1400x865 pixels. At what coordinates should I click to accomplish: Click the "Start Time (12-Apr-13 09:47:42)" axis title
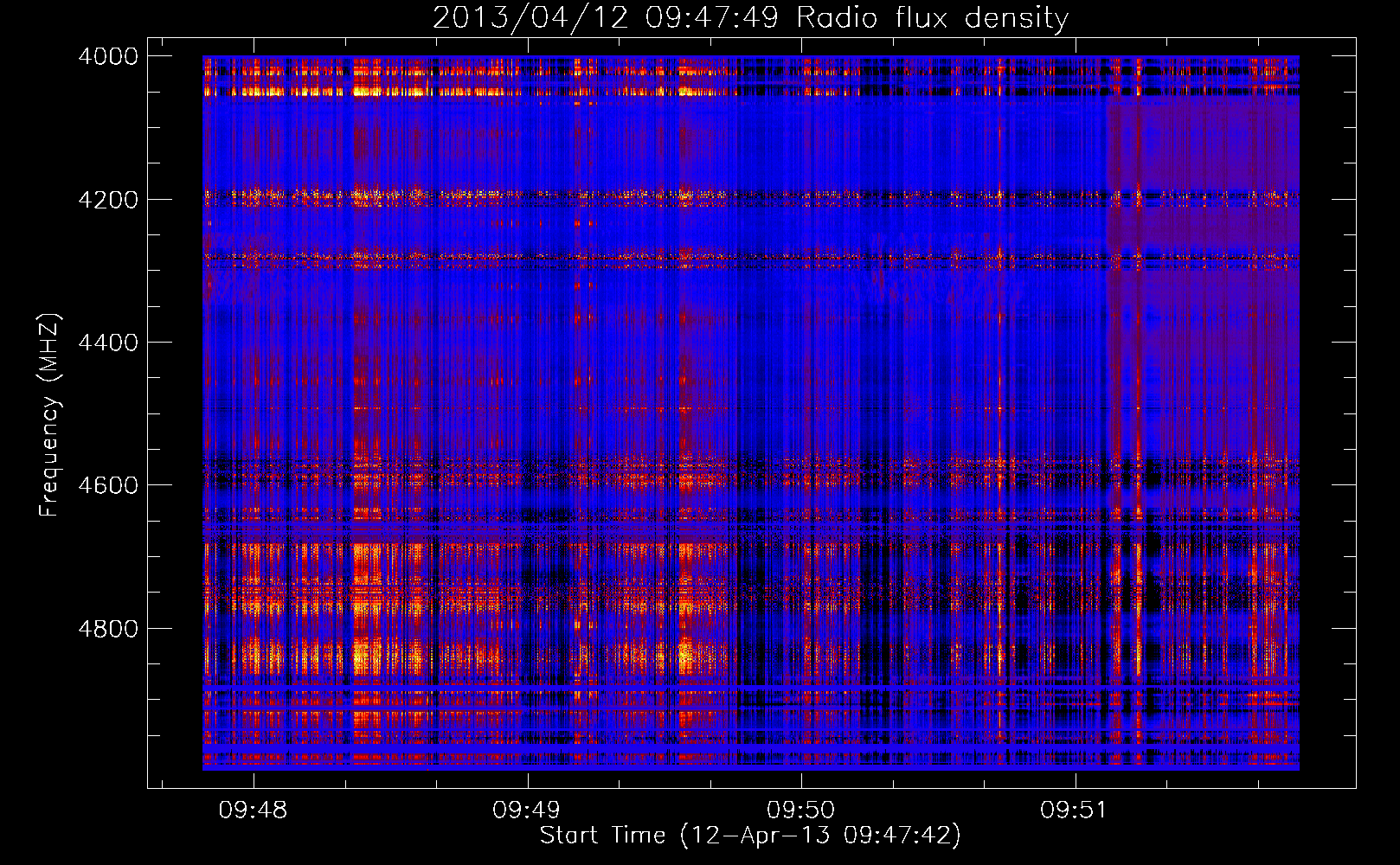point(750,836)
